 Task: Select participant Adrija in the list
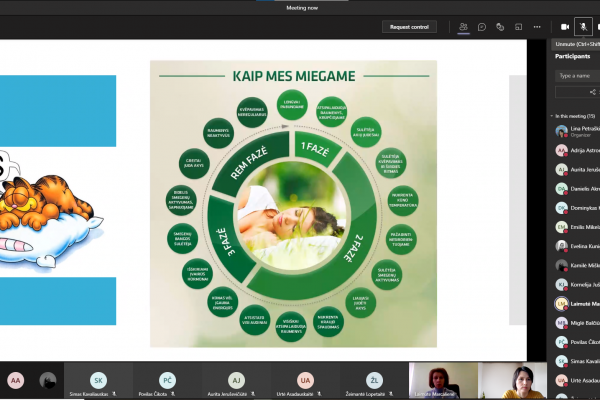tap(576, 150)
